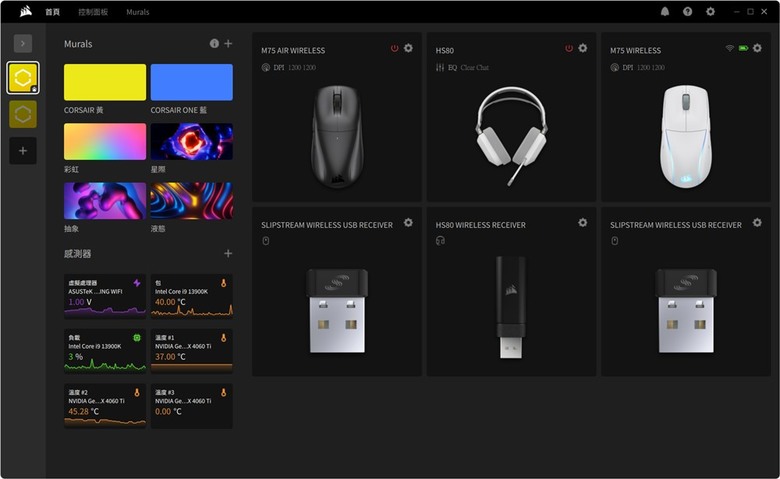
Task: Switch to the 控制面板 dashboard tab
Action: [93, 12]
